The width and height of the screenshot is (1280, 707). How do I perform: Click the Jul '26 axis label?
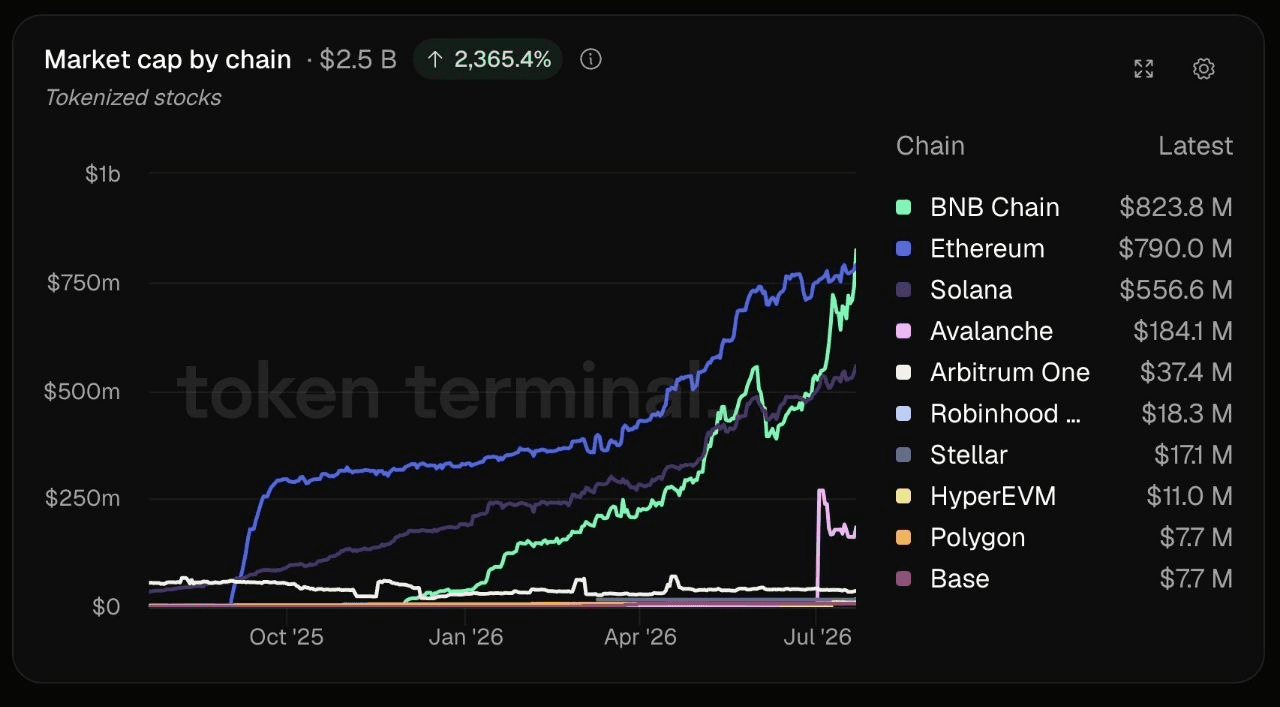click(x=817, y=637)
